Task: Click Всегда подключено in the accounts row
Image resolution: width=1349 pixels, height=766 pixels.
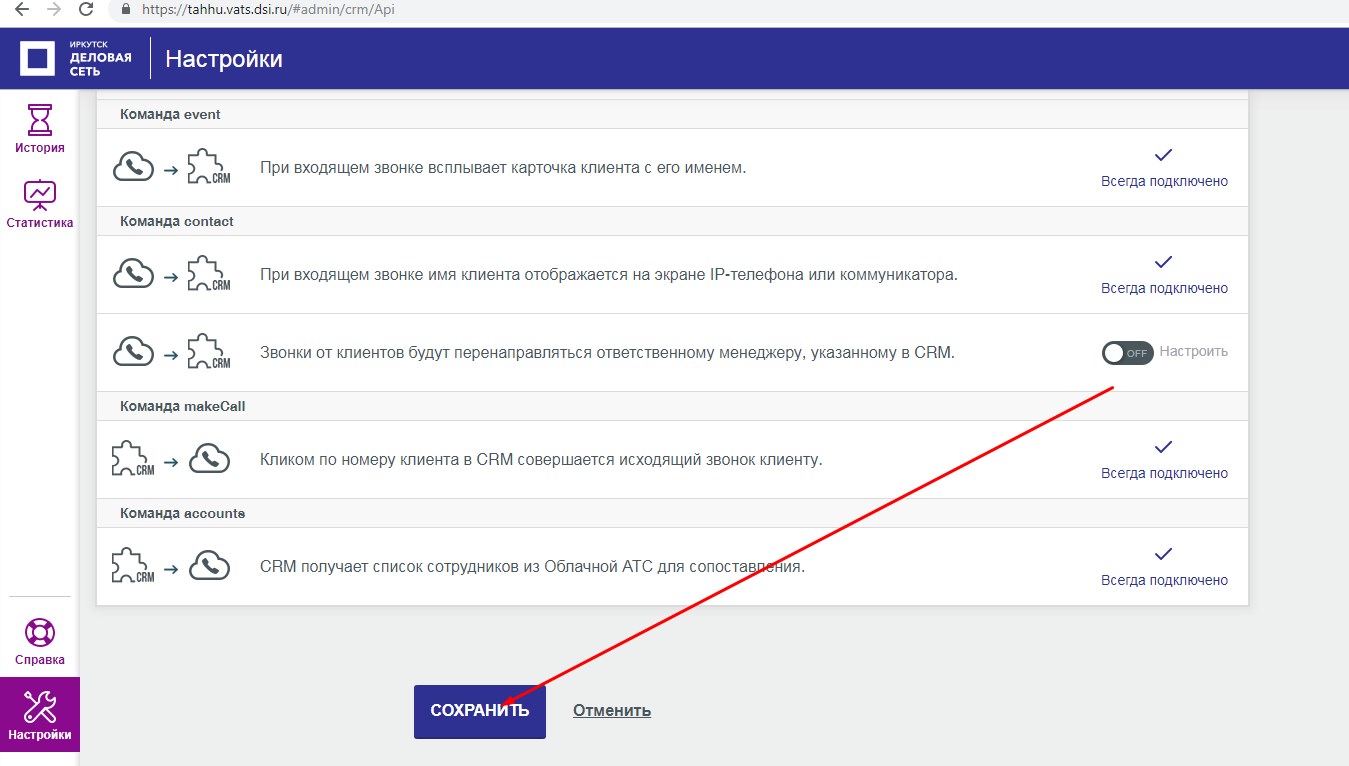Action: [x=1164, y=581]
